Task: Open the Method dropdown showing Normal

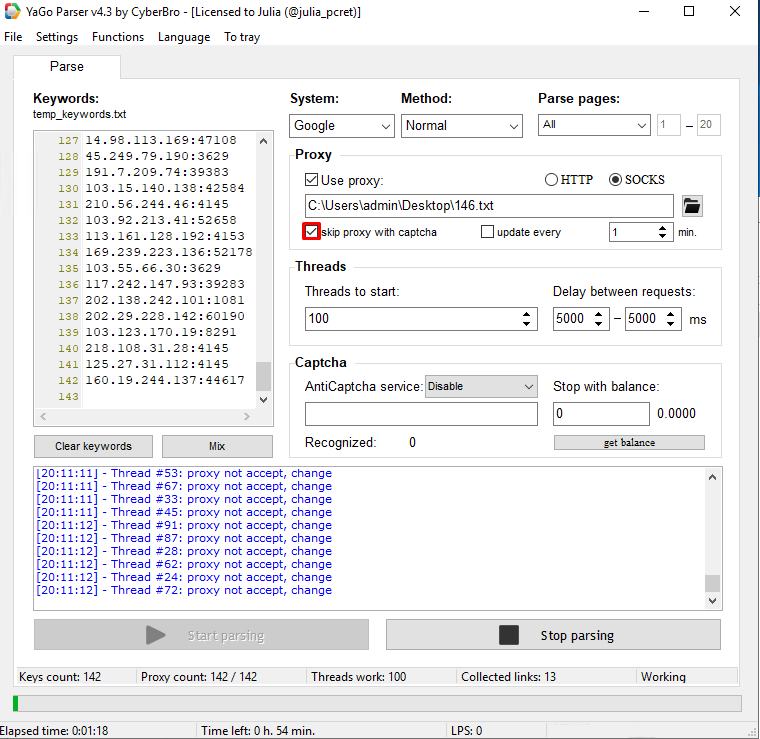Action: [x=461, y=126]
